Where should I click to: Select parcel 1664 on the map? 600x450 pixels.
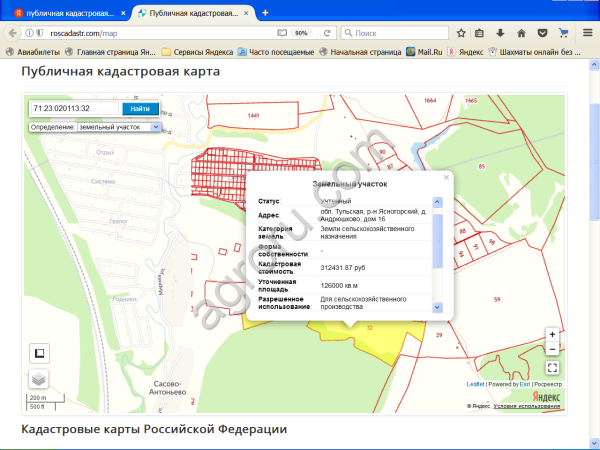coord(430,100)
